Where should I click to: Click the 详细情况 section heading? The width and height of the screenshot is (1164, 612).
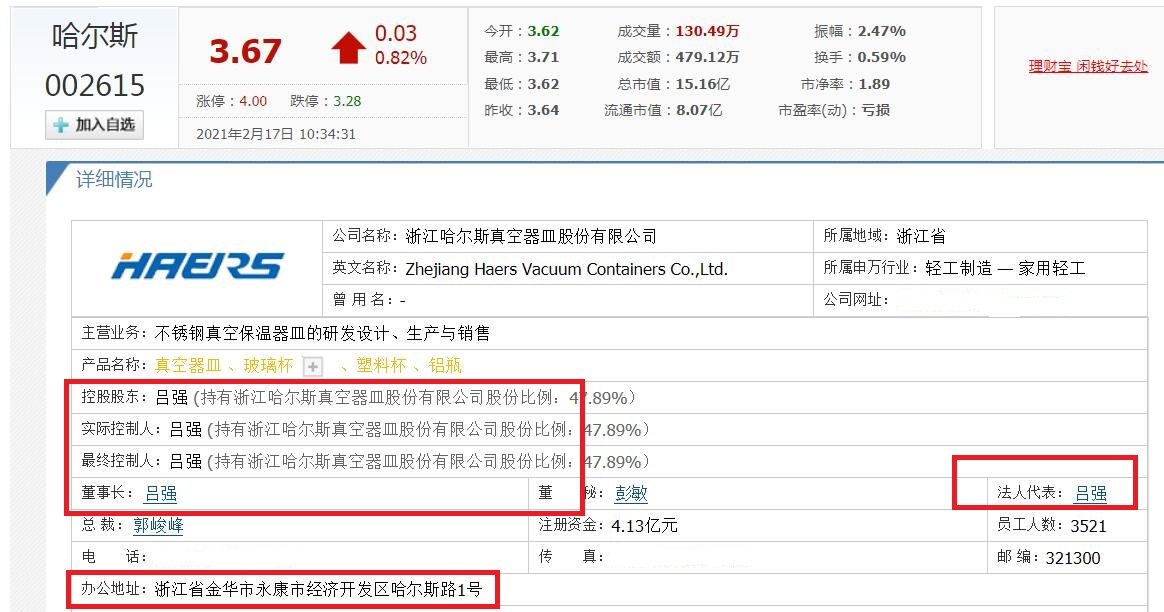tap(114, 180)
